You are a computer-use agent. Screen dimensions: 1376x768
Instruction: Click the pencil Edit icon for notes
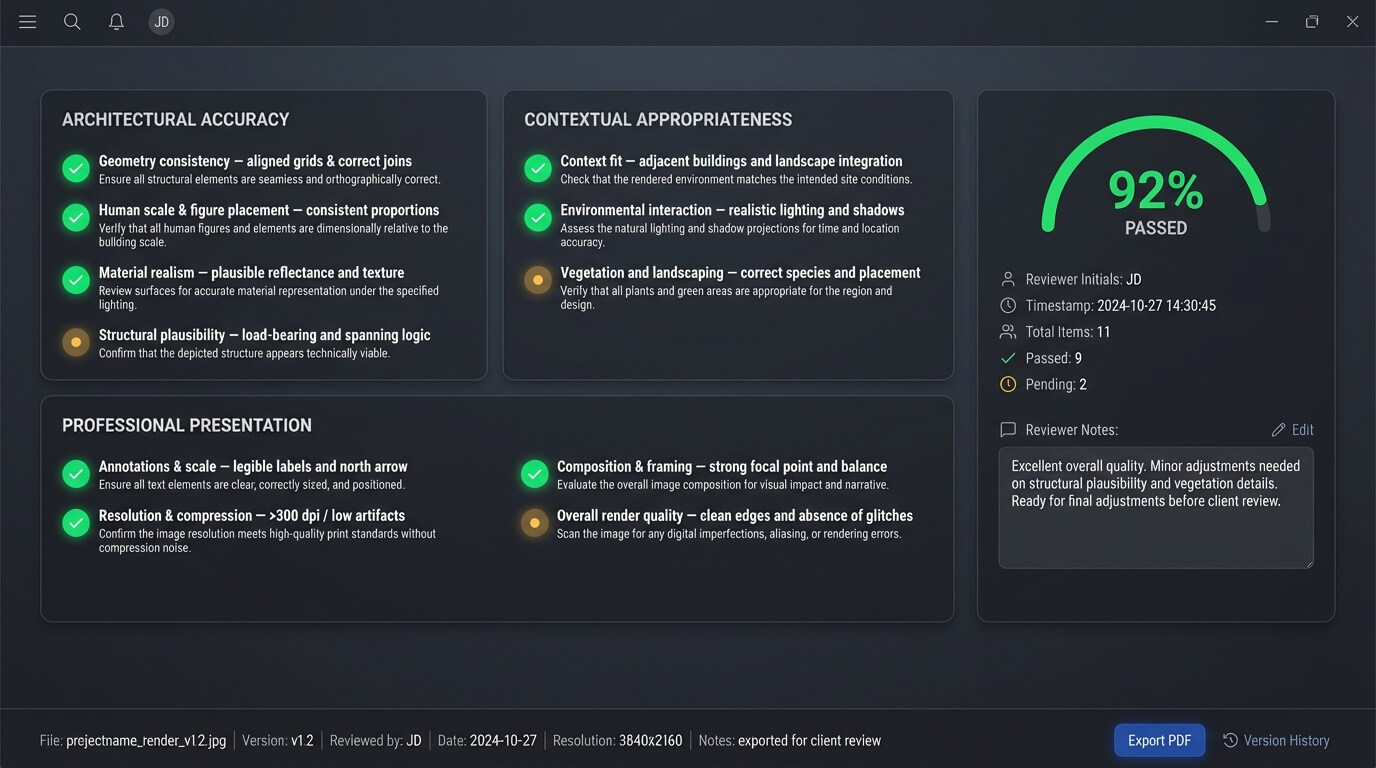pos(1278,430)
